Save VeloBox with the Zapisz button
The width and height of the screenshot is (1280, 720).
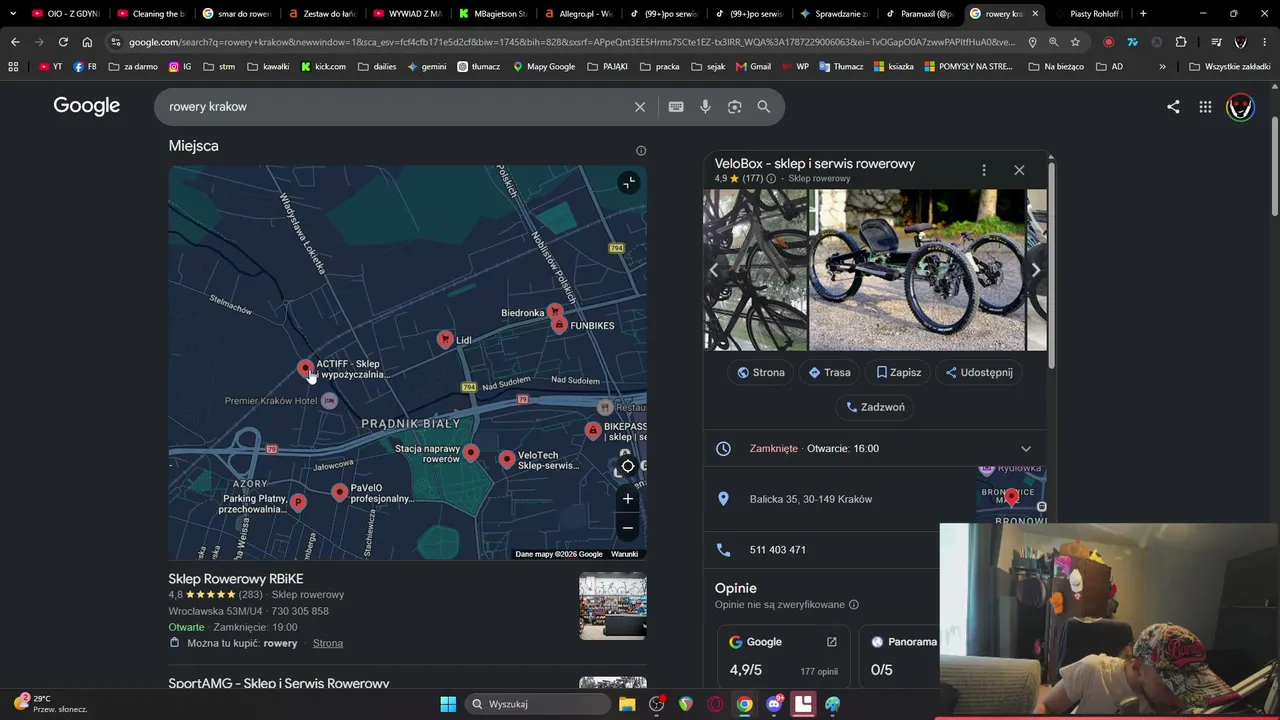click(x=898, y=373)
